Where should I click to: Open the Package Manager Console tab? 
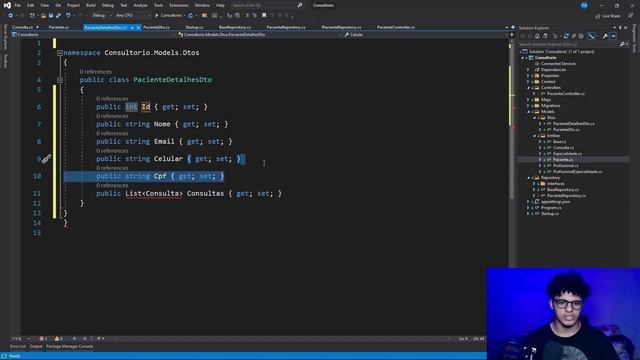click(69, 347)
